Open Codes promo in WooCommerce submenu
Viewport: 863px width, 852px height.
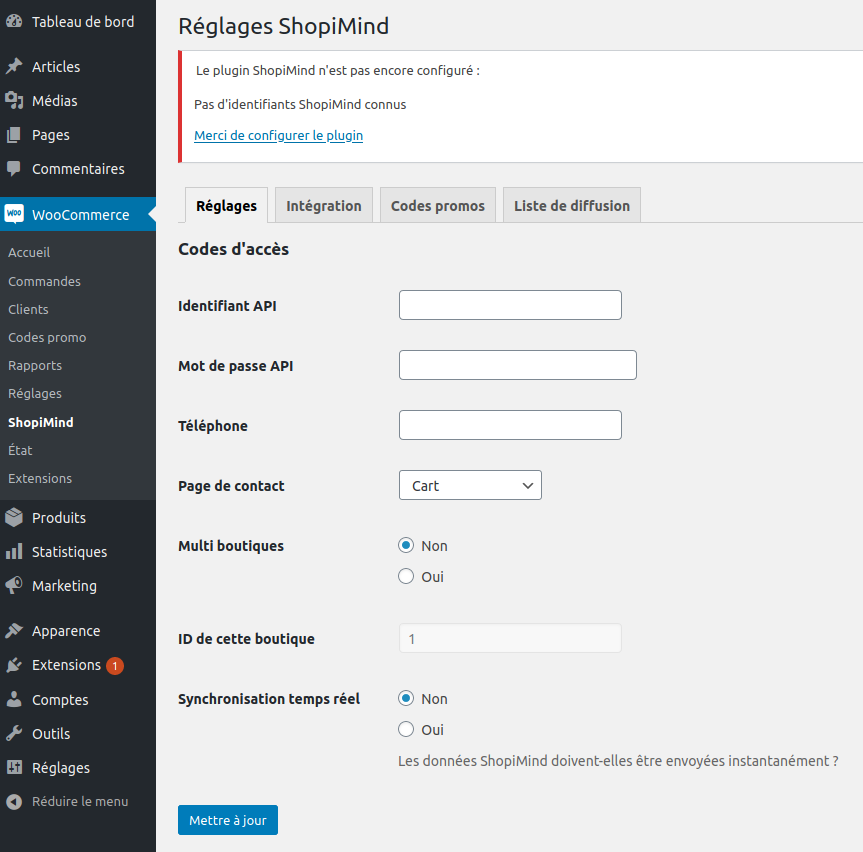click(x=47, y=337)
